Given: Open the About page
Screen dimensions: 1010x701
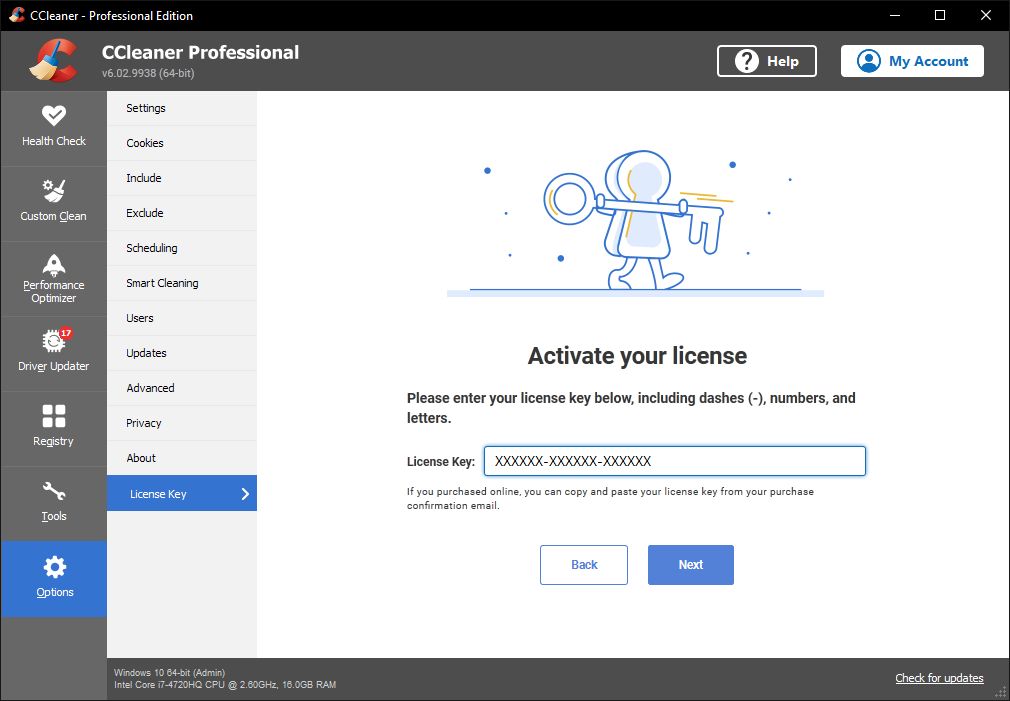Looking at the screenshot, I should coord(140,457).
